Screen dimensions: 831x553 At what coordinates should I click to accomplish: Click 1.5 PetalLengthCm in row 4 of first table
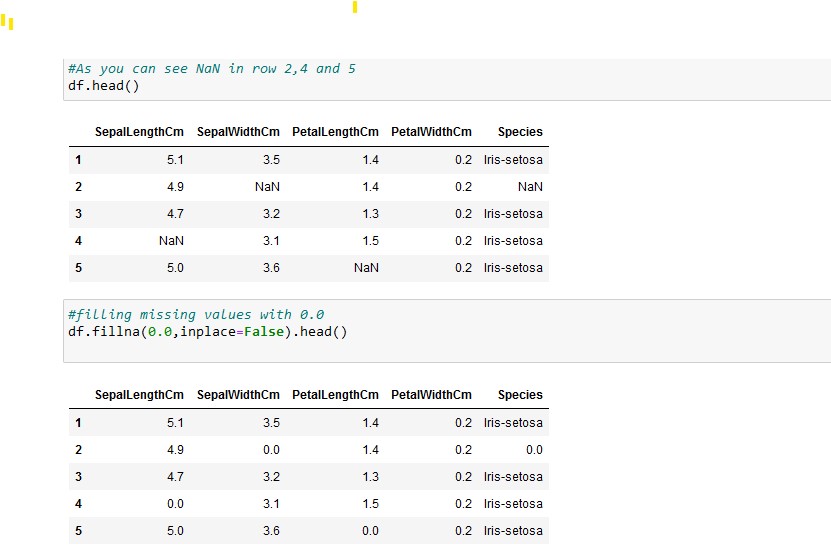370,241
